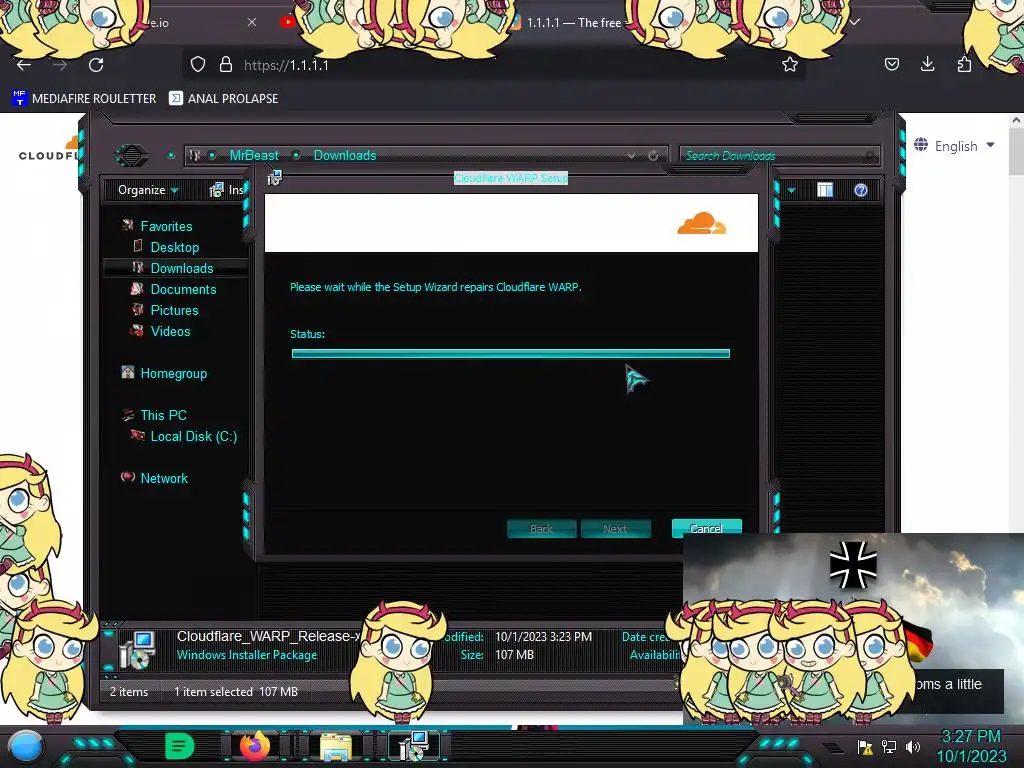Go back in Firefox browser
The height and width of the screenshot is (768, 1024).
(24, 65)
